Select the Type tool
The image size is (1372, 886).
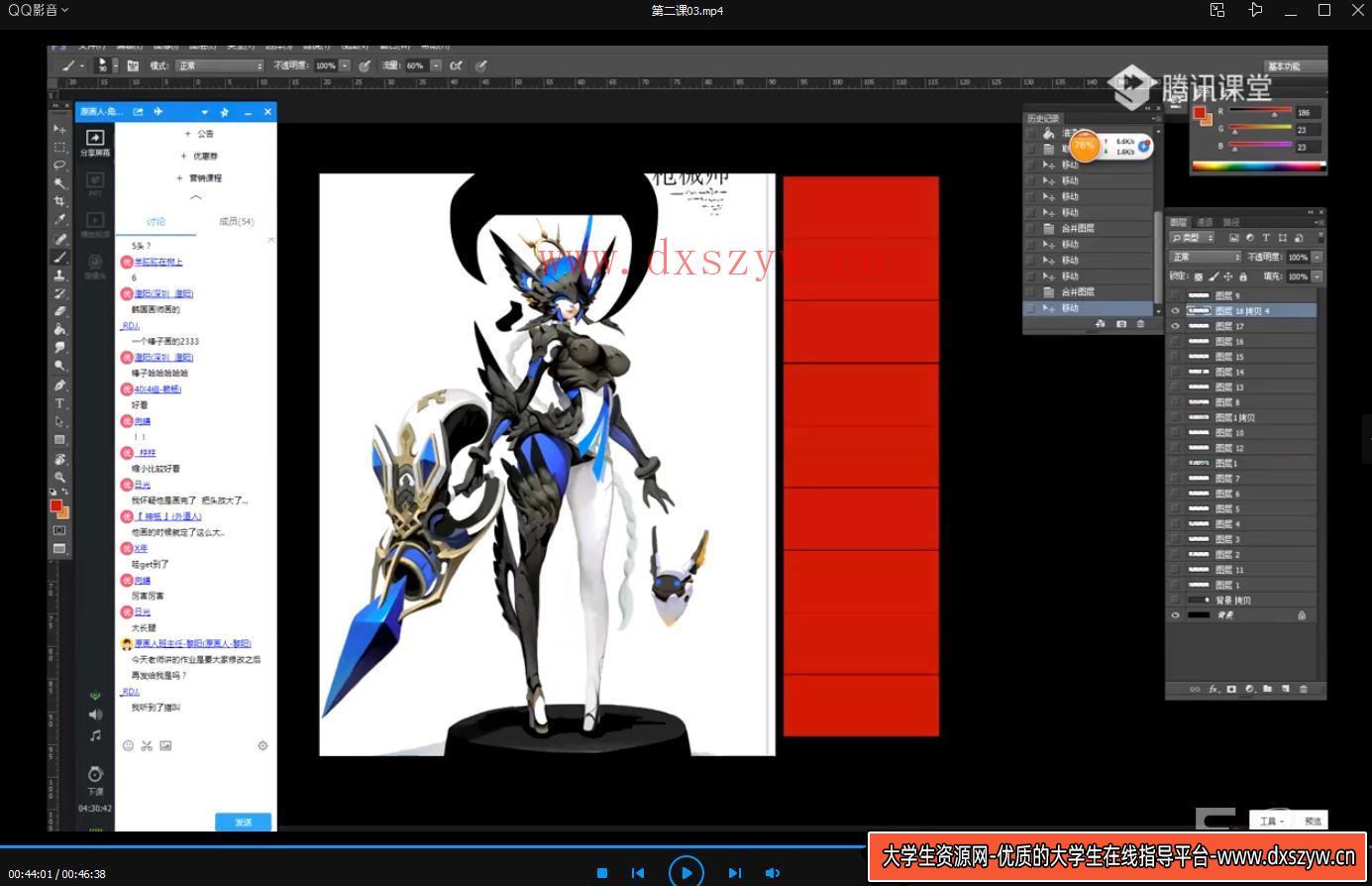pyautogui.click(x=59, y=403)
